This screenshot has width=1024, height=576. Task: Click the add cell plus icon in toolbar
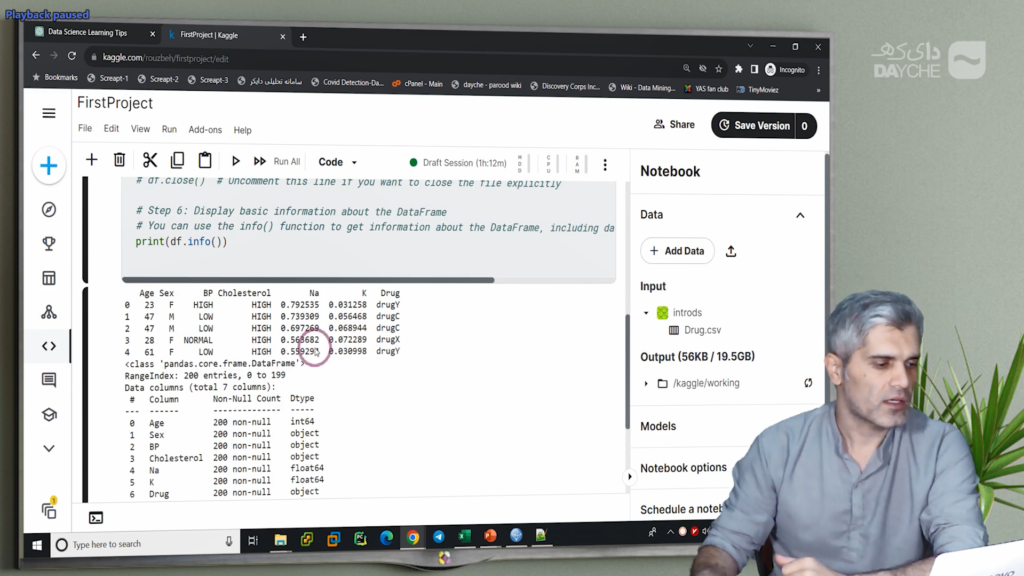click(x=91, y=160)
